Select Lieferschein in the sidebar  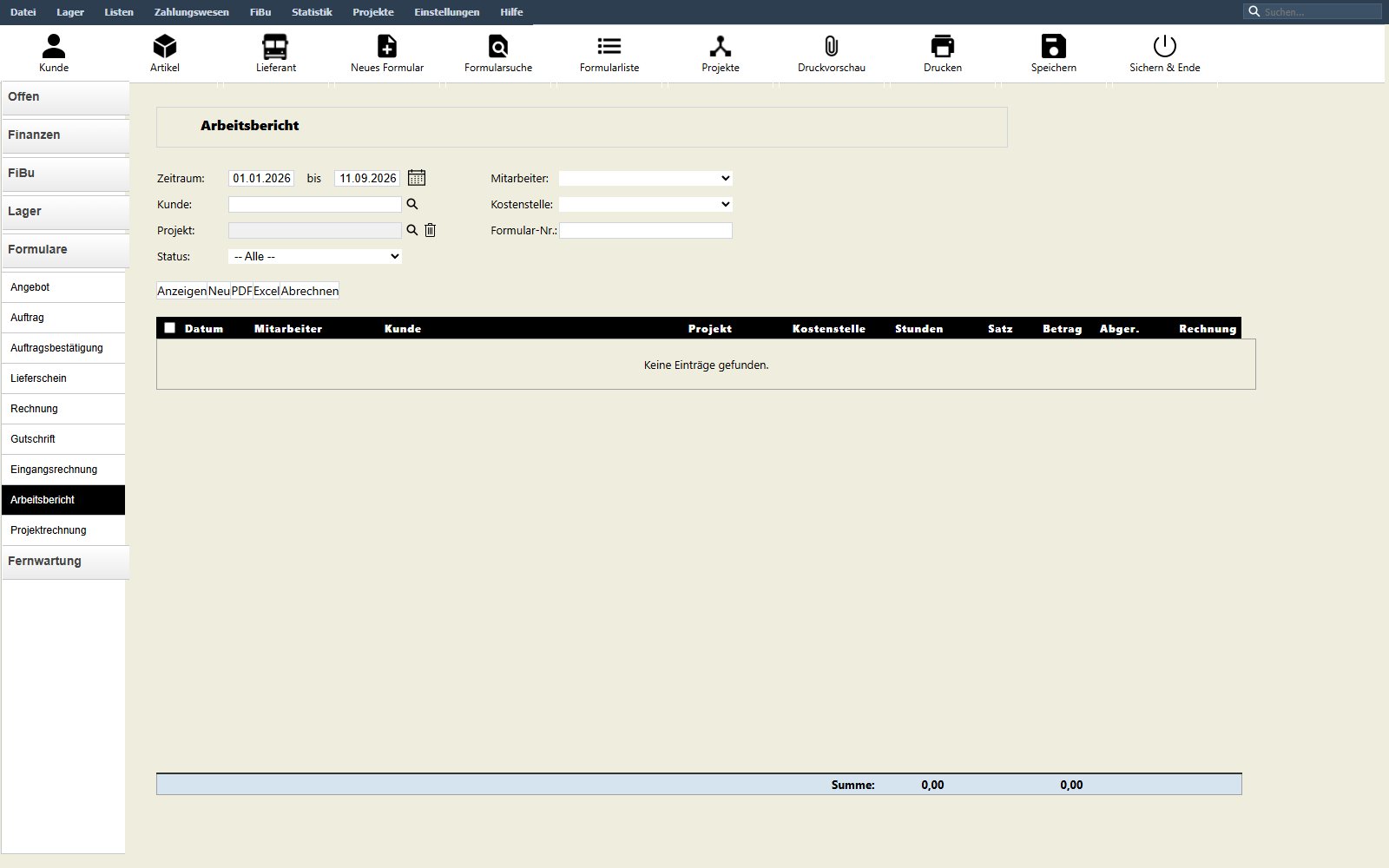click(63, 378)
